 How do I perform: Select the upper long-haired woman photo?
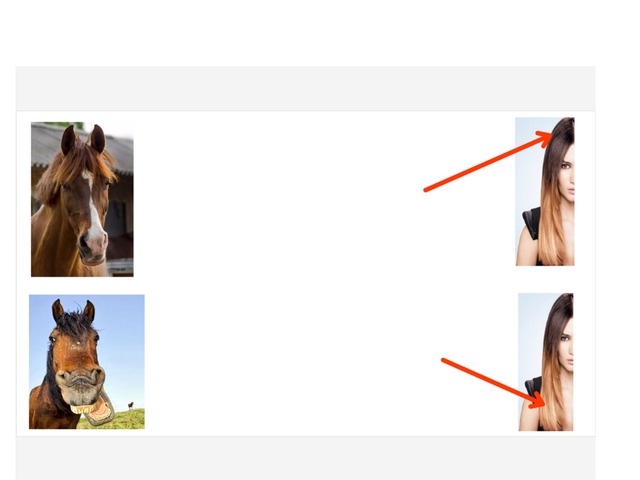[544, 191]
